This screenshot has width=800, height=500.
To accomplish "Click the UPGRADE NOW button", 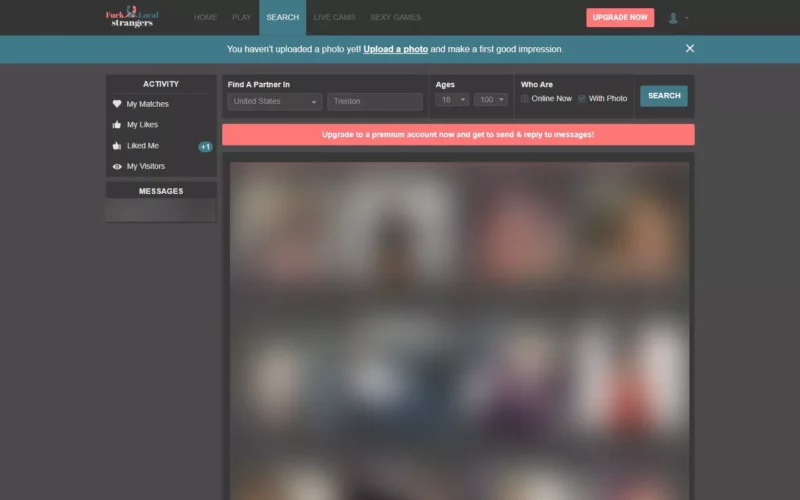I will [620, 17].
